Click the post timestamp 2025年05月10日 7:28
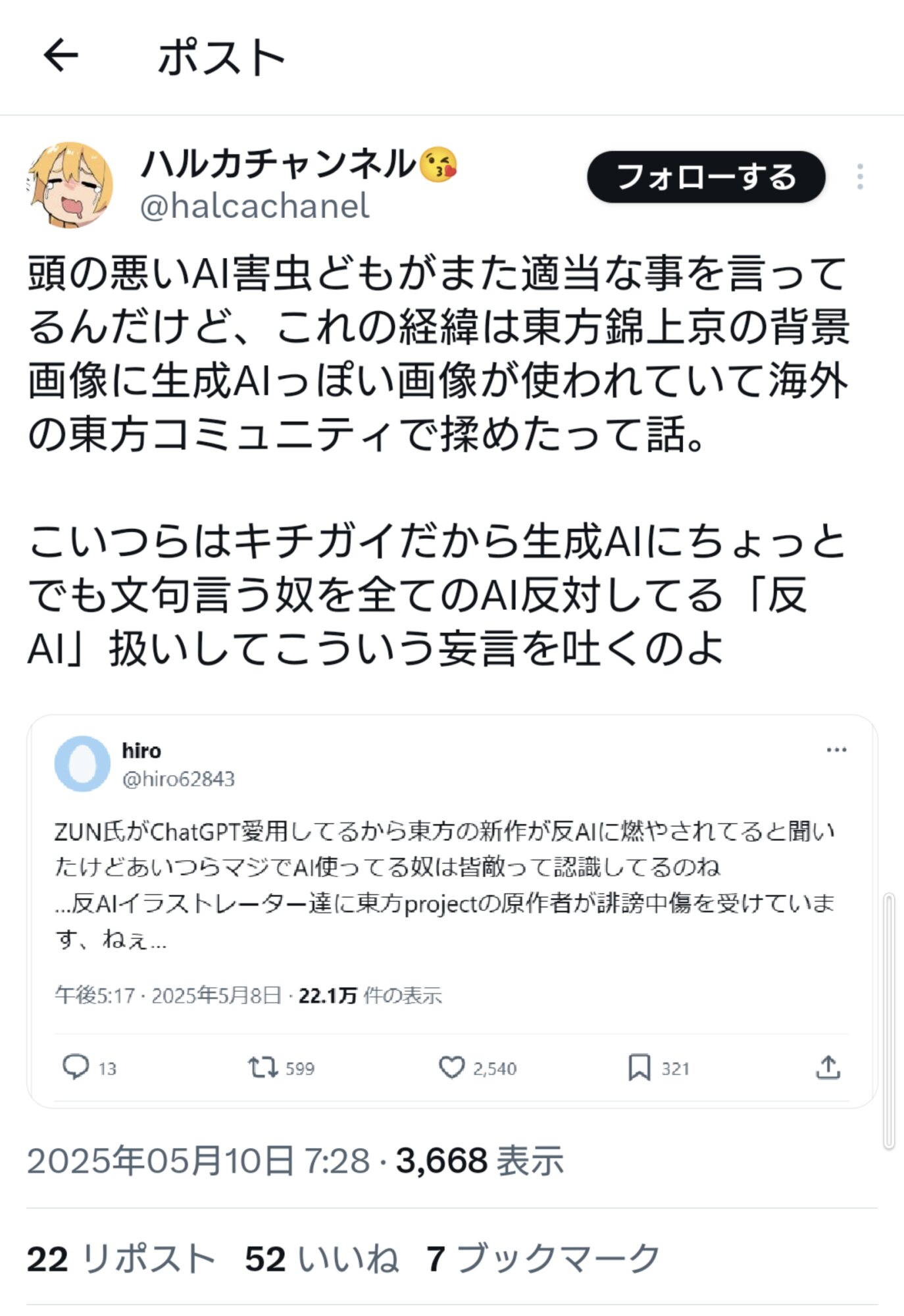 (x=198, y=1161)
